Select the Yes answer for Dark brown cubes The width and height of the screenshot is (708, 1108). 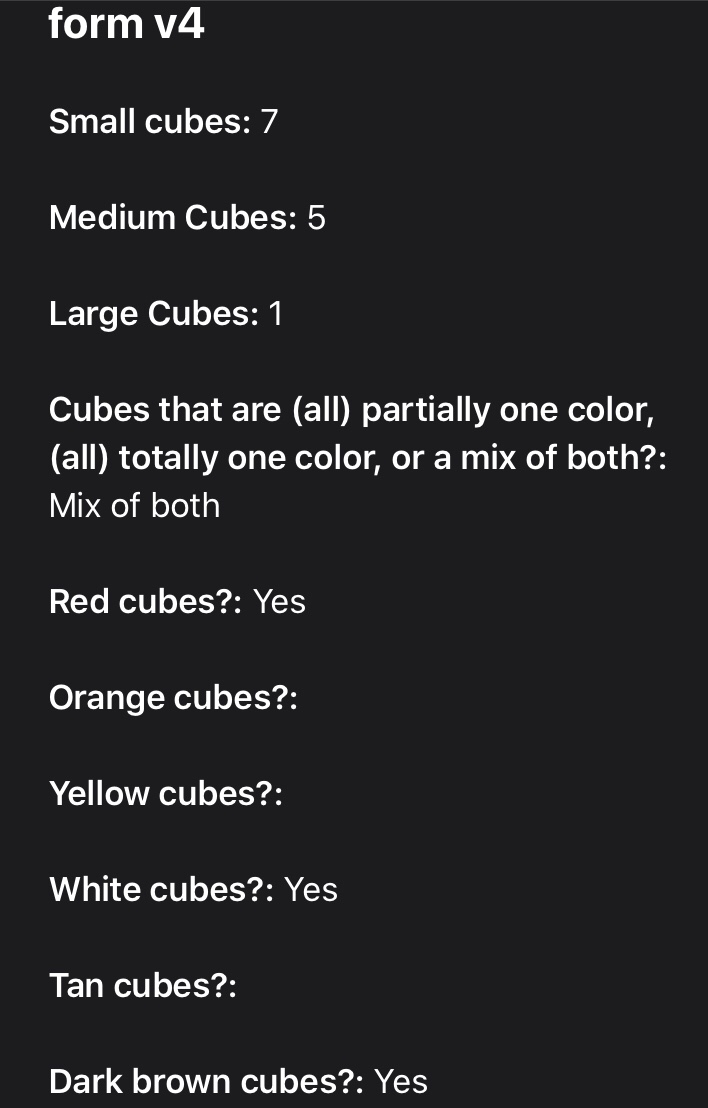point(401,1082)
